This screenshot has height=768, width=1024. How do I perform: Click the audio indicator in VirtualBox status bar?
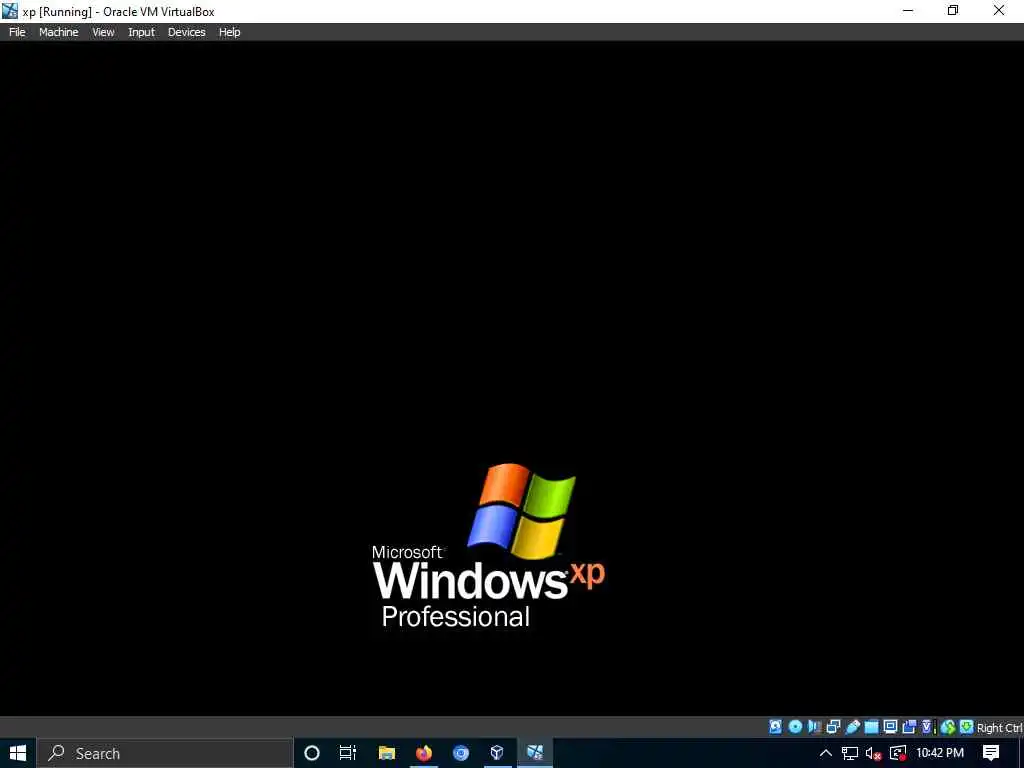click(x=814, y=727)
